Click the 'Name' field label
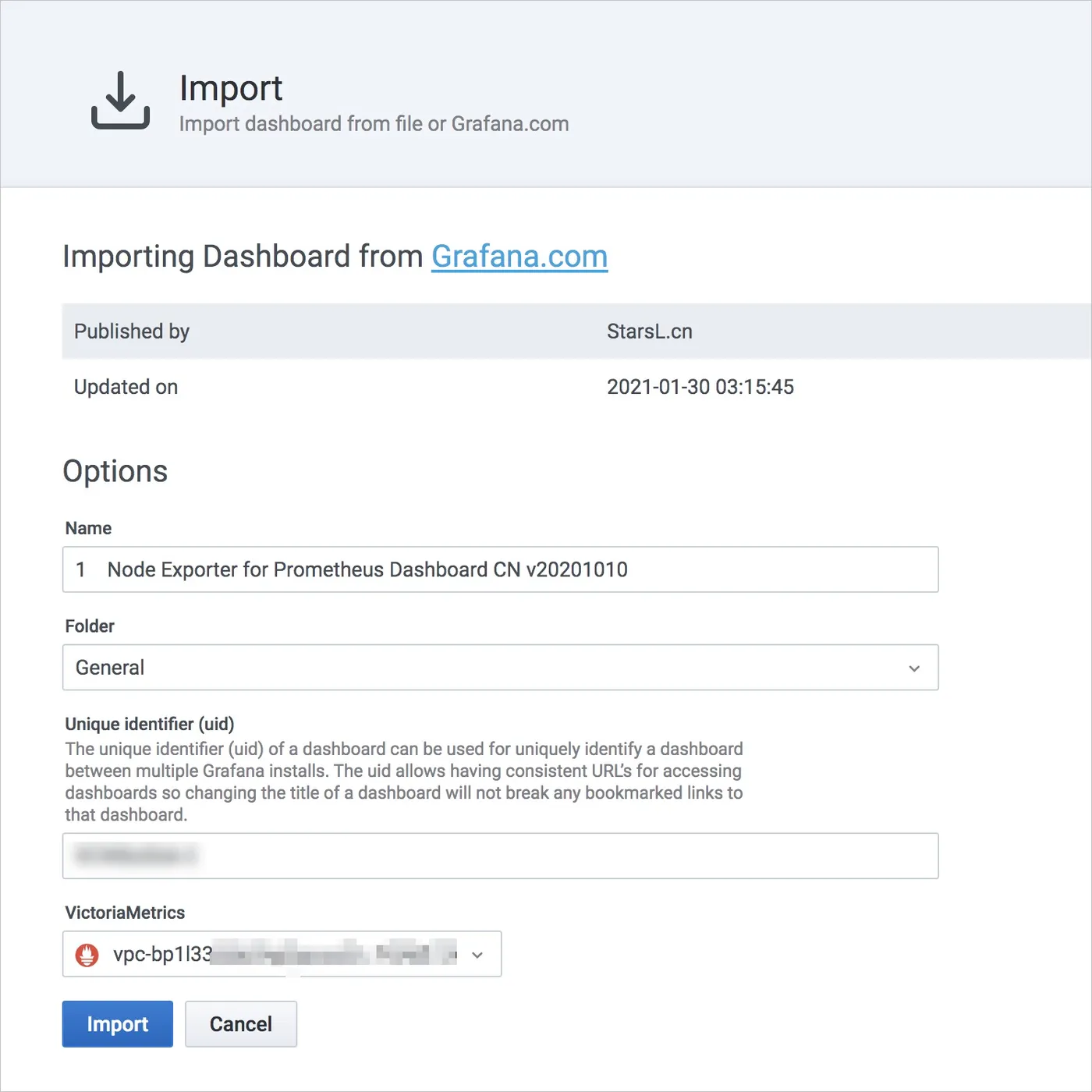The height and width of the screenshot is (1092, 1092). (x=88, y=528)
